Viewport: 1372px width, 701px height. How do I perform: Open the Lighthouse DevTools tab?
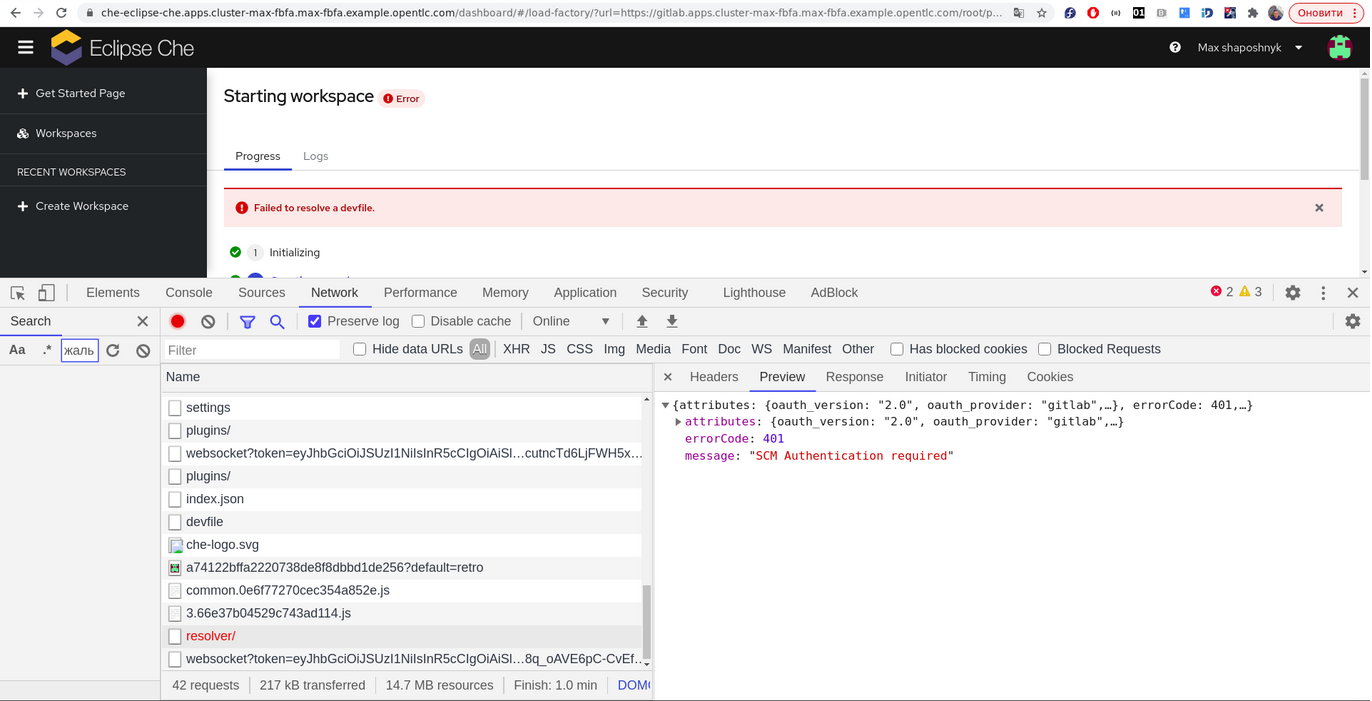[754, 293]
